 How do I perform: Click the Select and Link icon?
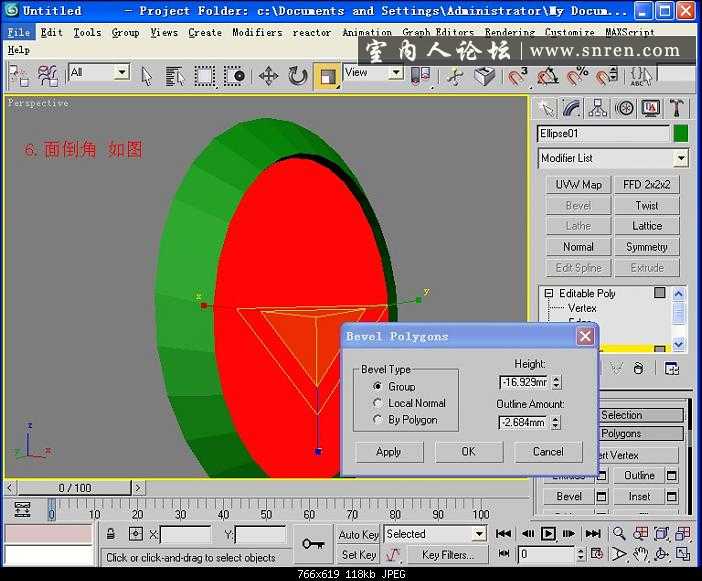click(18, 75)
